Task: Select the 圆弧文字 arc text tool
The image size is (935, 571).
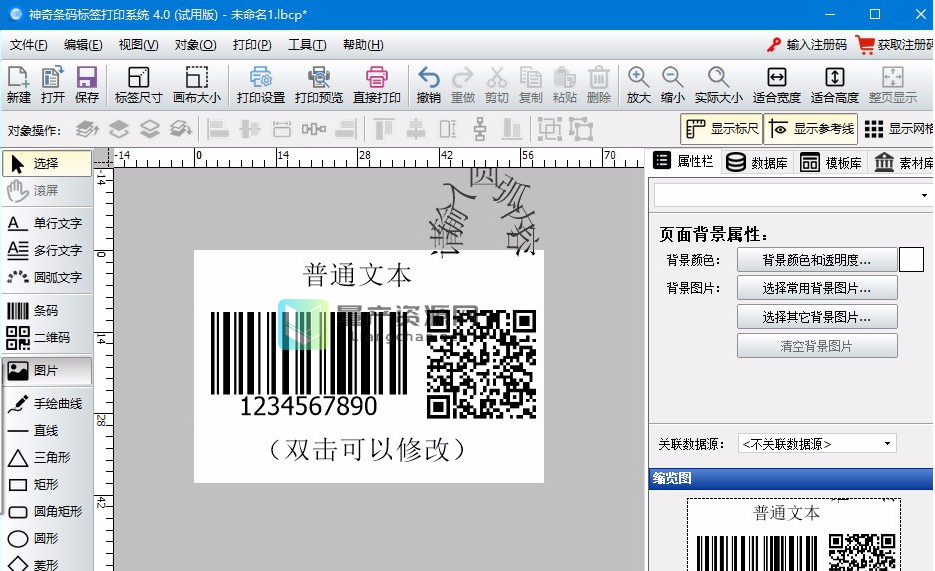Action: [x=47, y=277]
